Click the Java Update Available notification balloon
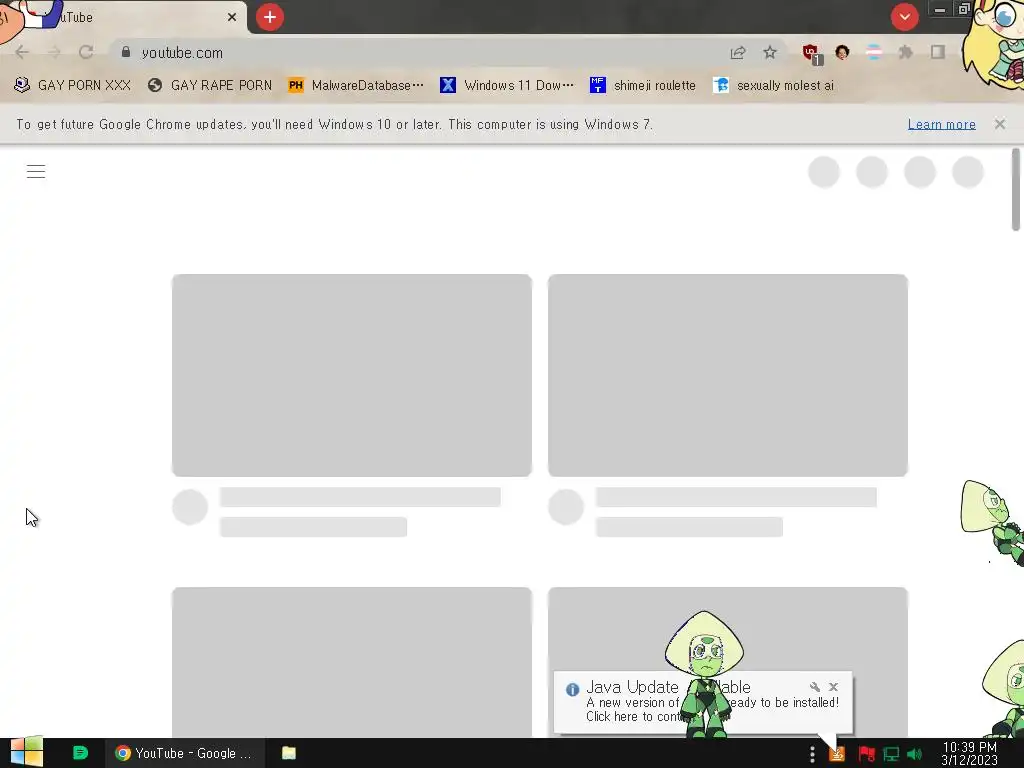 tap(703, 702)
